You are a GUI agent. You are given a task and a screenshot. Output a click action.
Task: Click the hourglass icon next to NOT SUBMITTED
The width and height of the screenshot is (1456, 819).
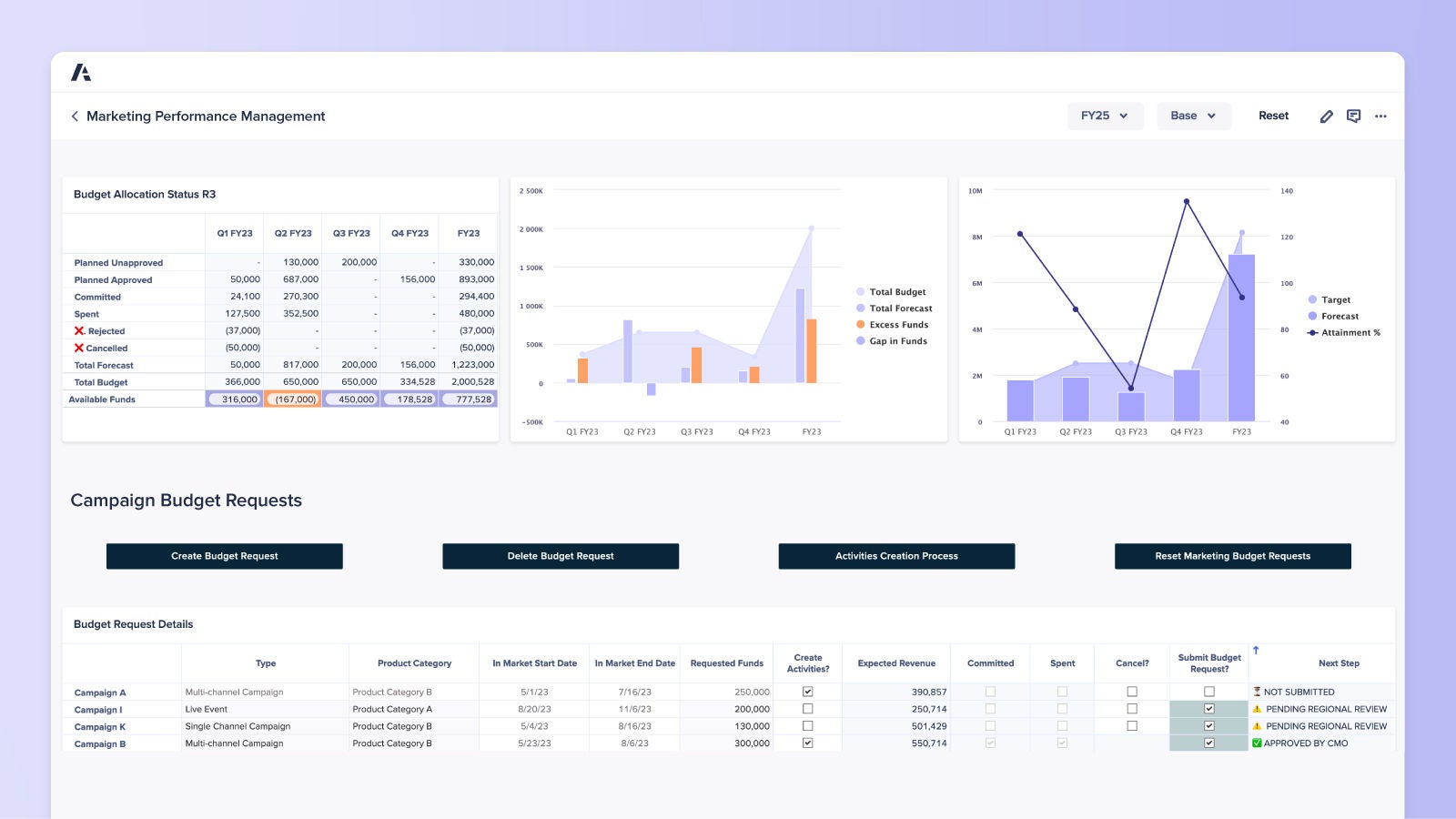1258,692
